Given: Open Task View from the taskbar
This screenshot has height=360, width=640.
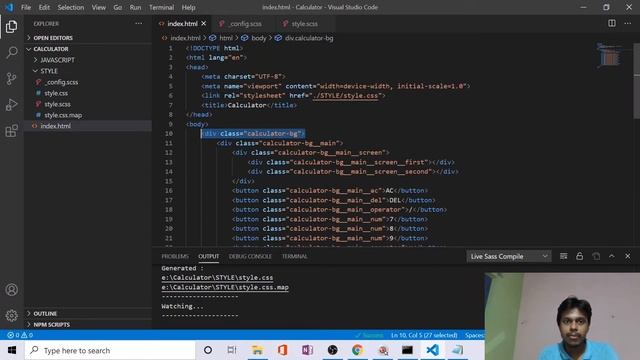Looking at the screenshot, I should pos(232,350).
